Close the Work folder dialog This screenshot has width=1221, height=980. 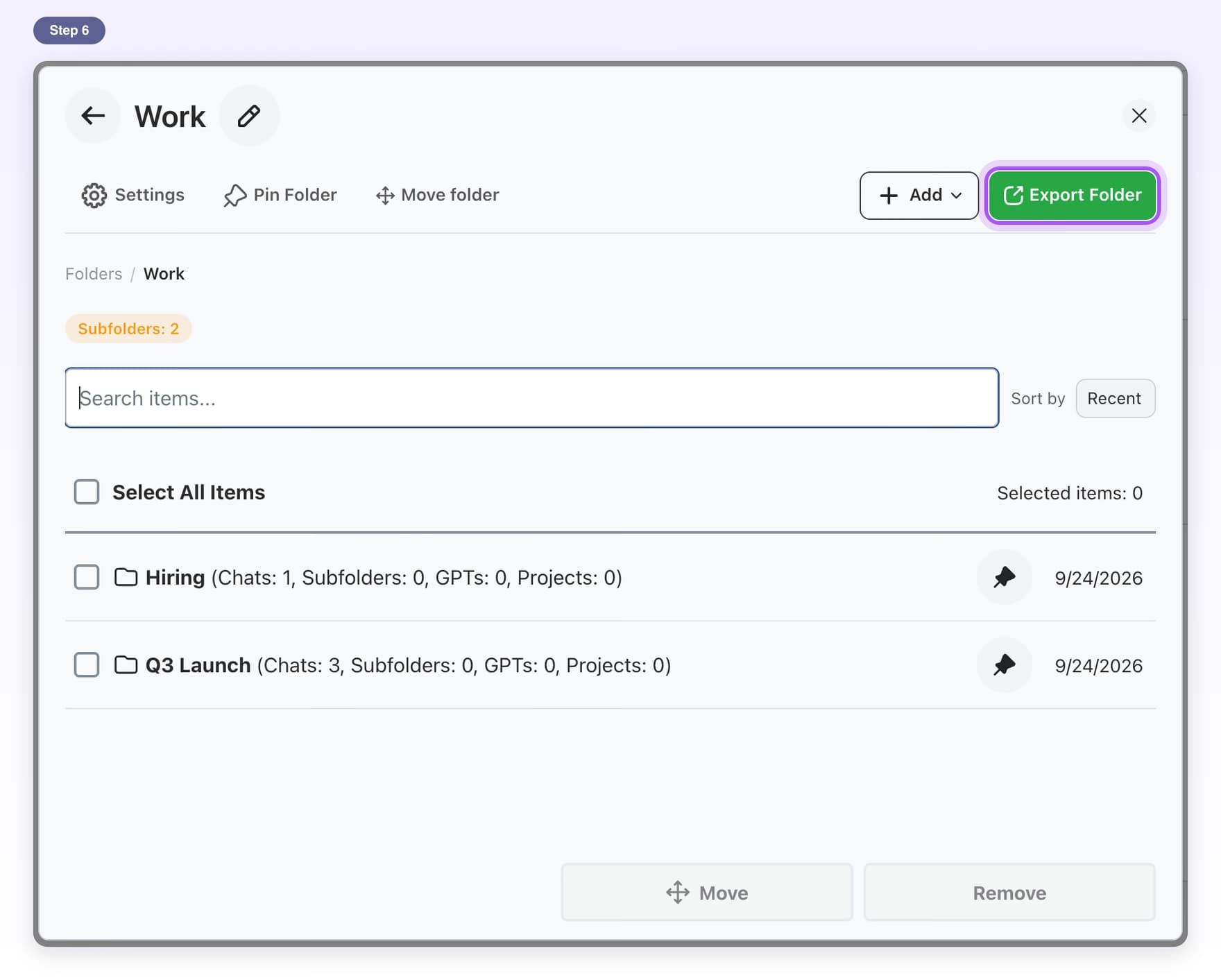pos(1139,116)
